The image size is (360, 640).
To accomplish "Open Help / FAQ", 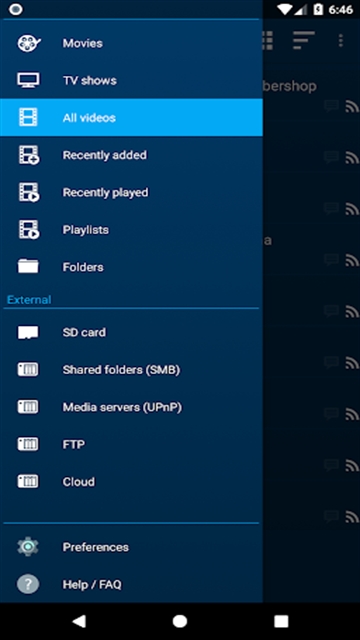I will 131,584.
